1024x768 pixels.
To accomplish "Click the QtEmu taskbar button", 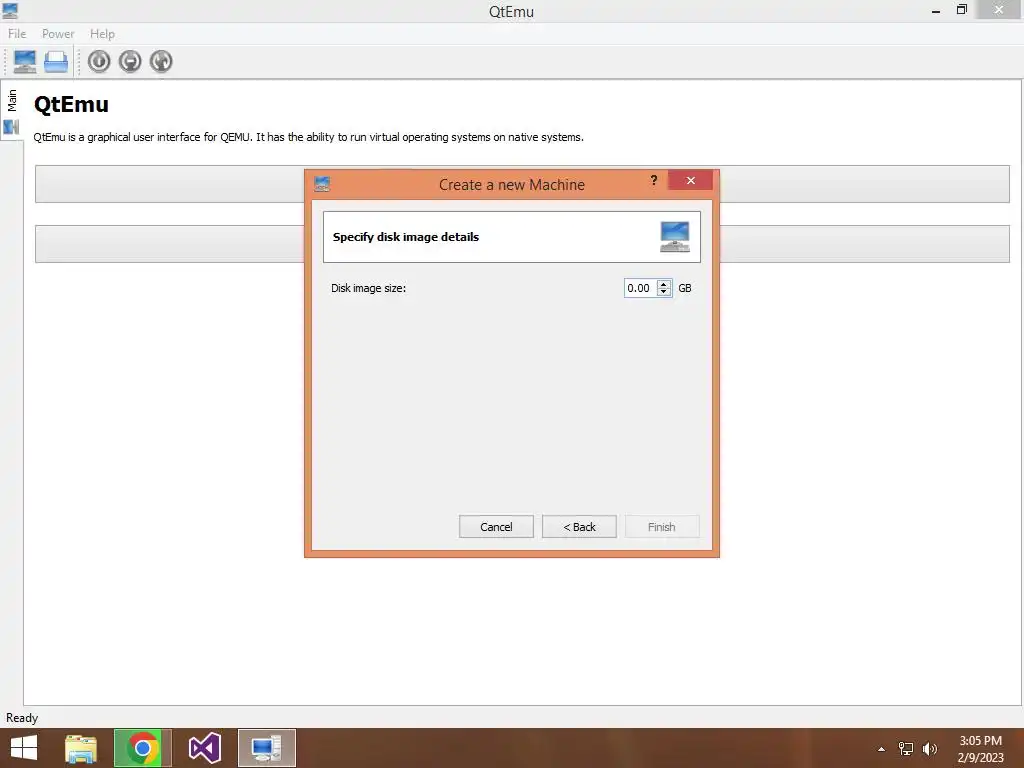I will click(266, 748).
